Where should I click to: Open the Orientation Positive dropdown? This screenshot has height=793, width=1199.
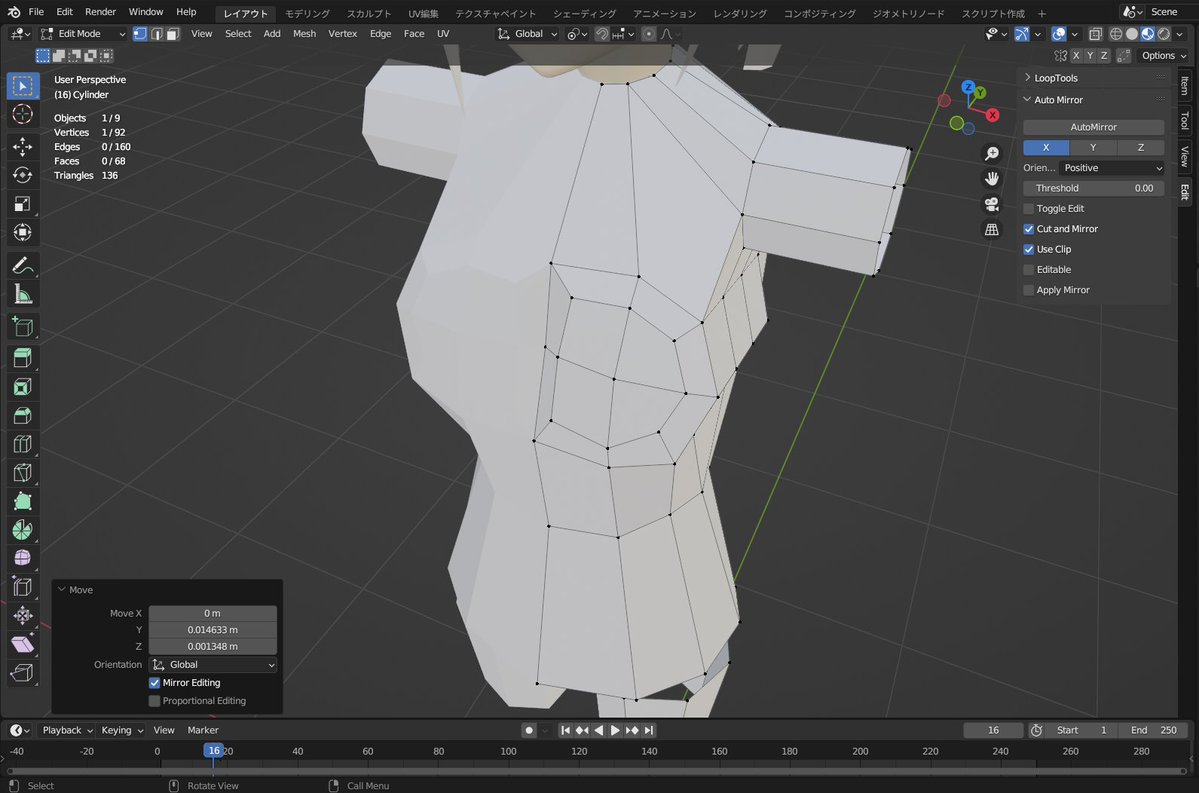[x=1113, y=168]
